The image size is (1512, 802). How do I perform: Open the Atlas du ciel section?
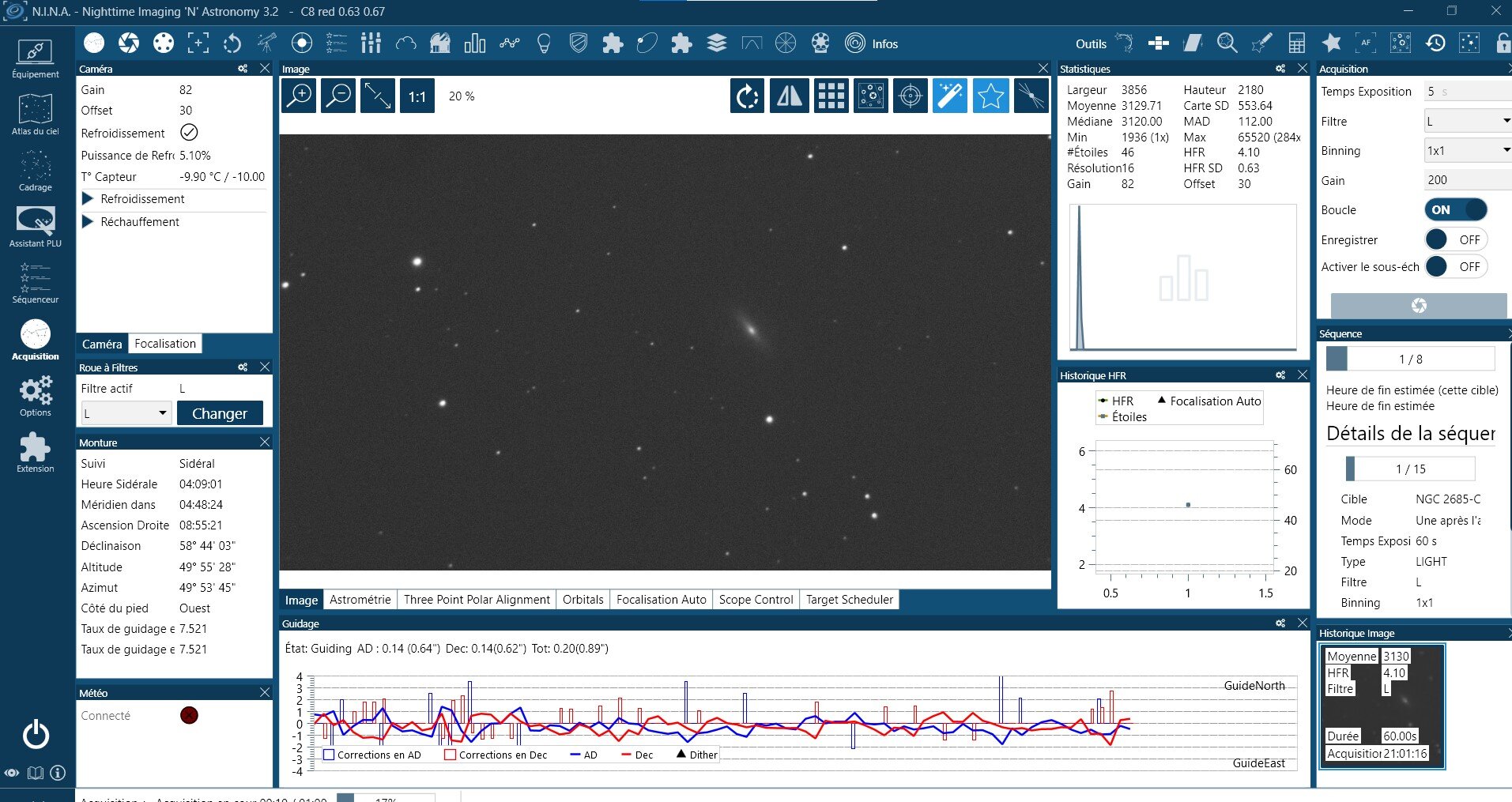(x=36, y=115)
